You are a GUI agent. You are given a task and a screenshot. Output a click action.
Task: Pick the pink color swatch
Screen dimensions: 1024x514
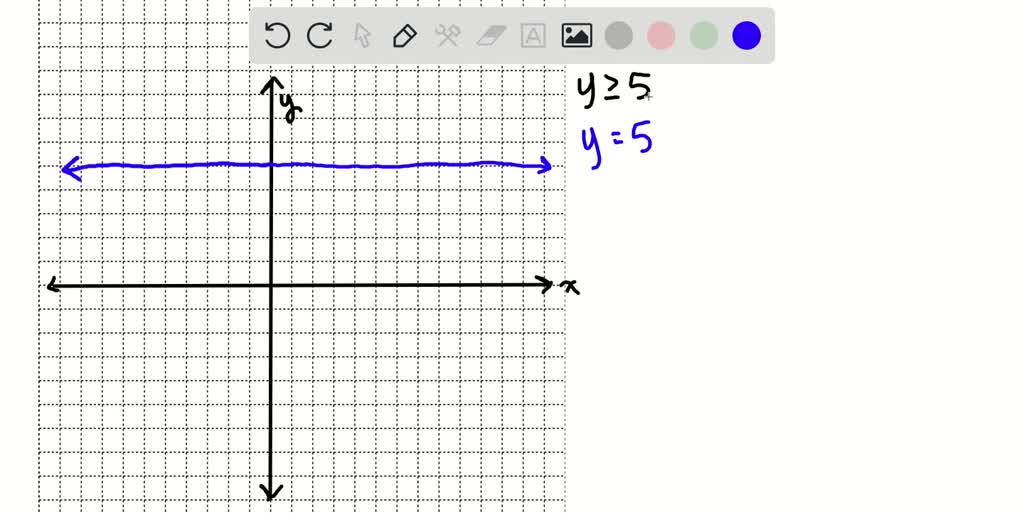click(x=661, y=35)
